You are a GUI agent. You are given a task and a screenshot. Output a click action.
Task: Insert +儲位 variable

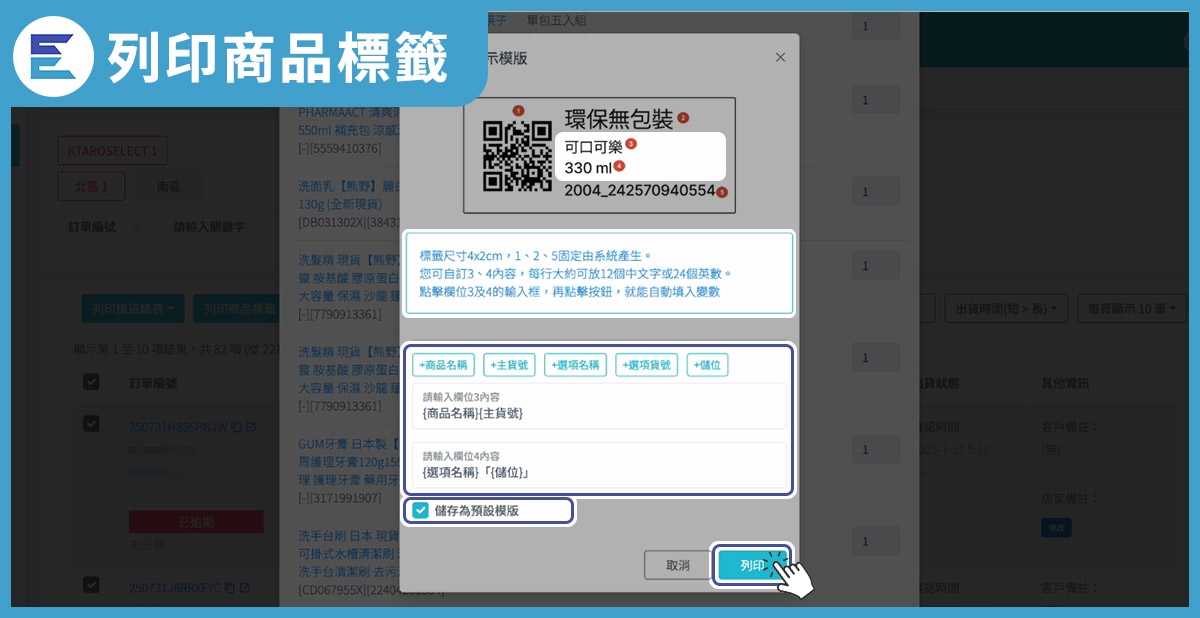click(x=707, y=365)
